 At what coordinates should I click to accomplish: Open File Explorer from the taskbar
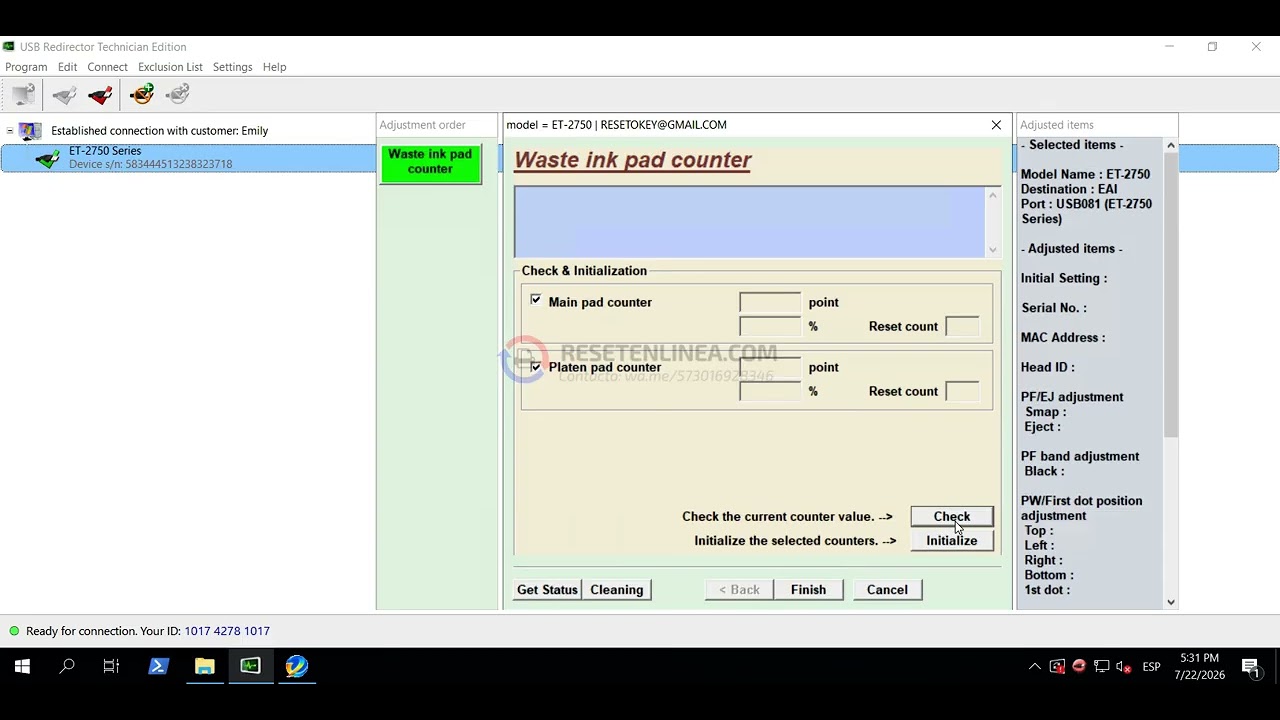(204, 666)
